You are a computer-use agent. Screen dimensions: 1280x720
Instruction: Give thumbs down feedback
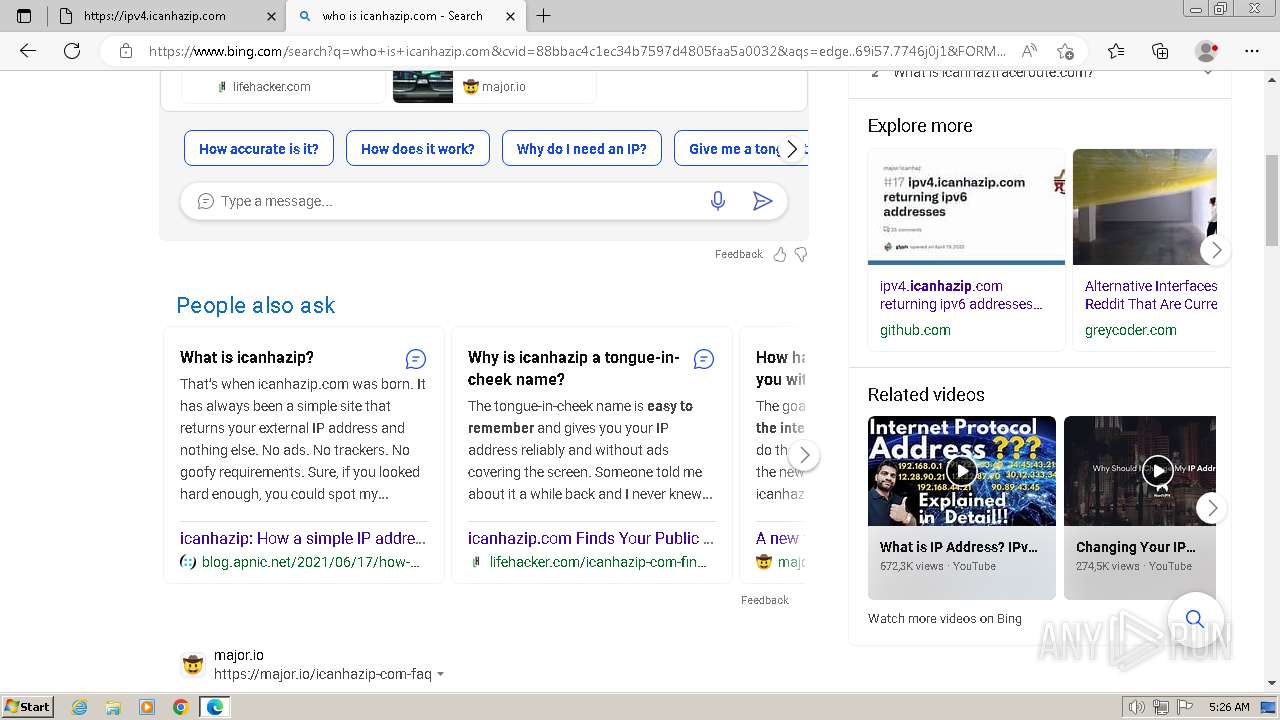[800, 254]
